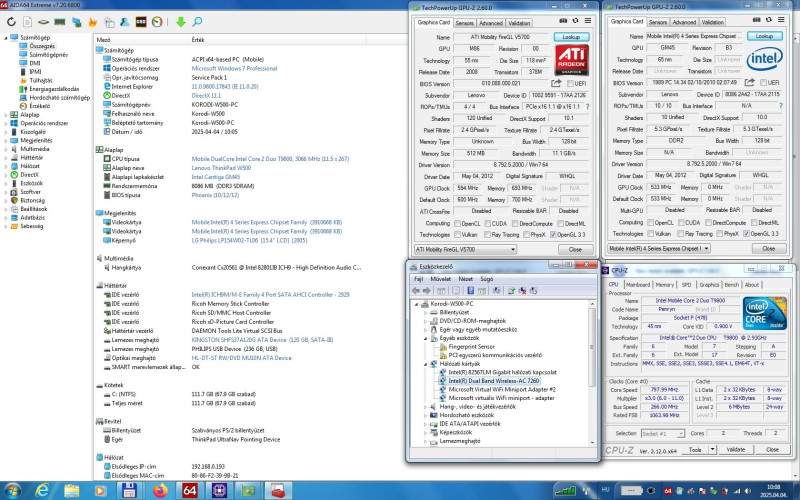Switch to Sensors tab in ATI GPU-Z
The height and width of the screenshot is (500, 800).
click(x=464, y=23)
